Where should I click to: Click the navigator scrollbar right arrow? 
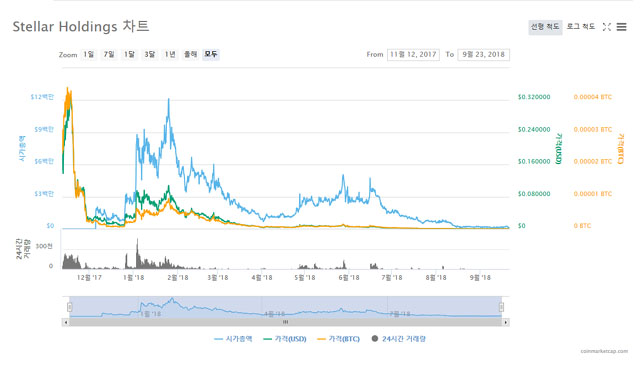tap(506, 322)
